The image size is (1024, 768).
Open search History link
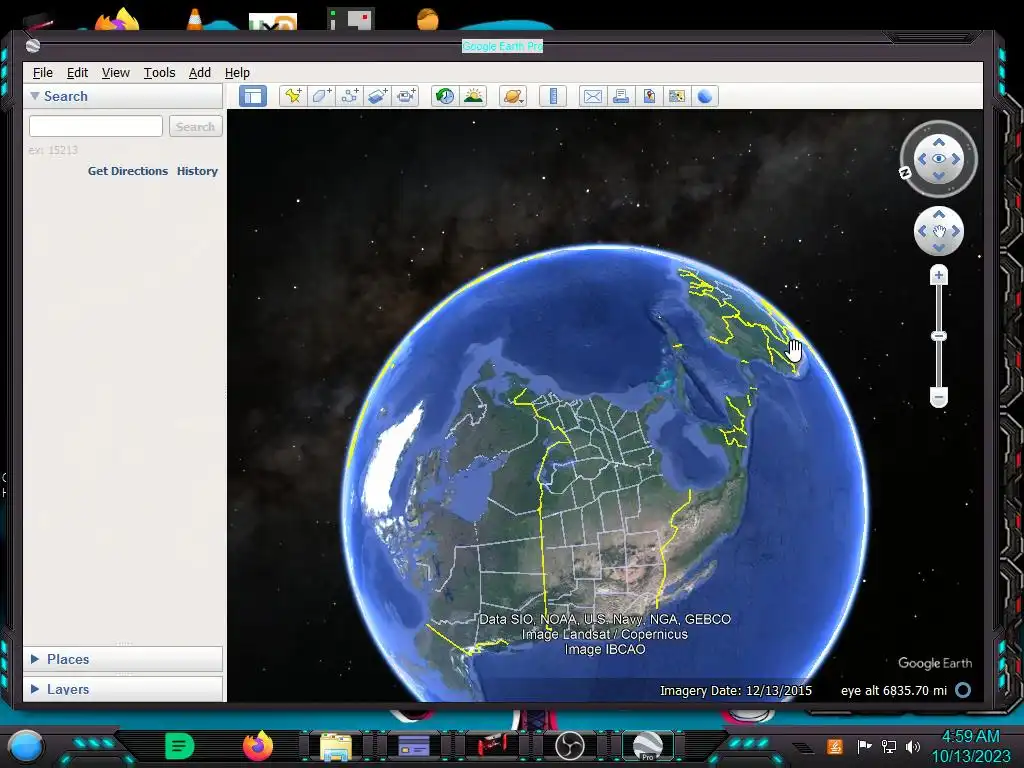pyautogui.click(x=197, y=171)
